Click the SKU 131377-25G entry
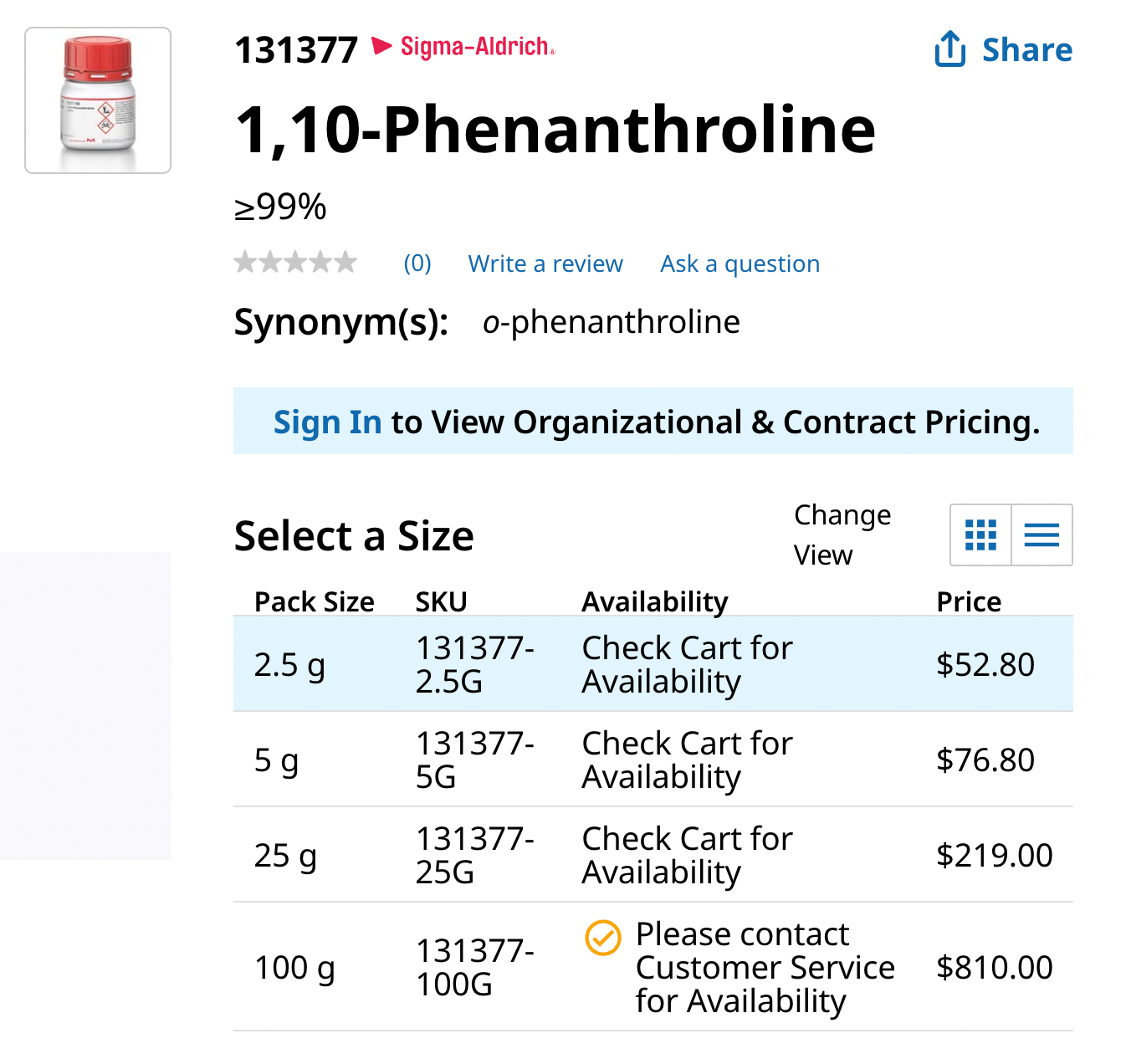This screenshot has width=1126, height=1064. point(474,856)
